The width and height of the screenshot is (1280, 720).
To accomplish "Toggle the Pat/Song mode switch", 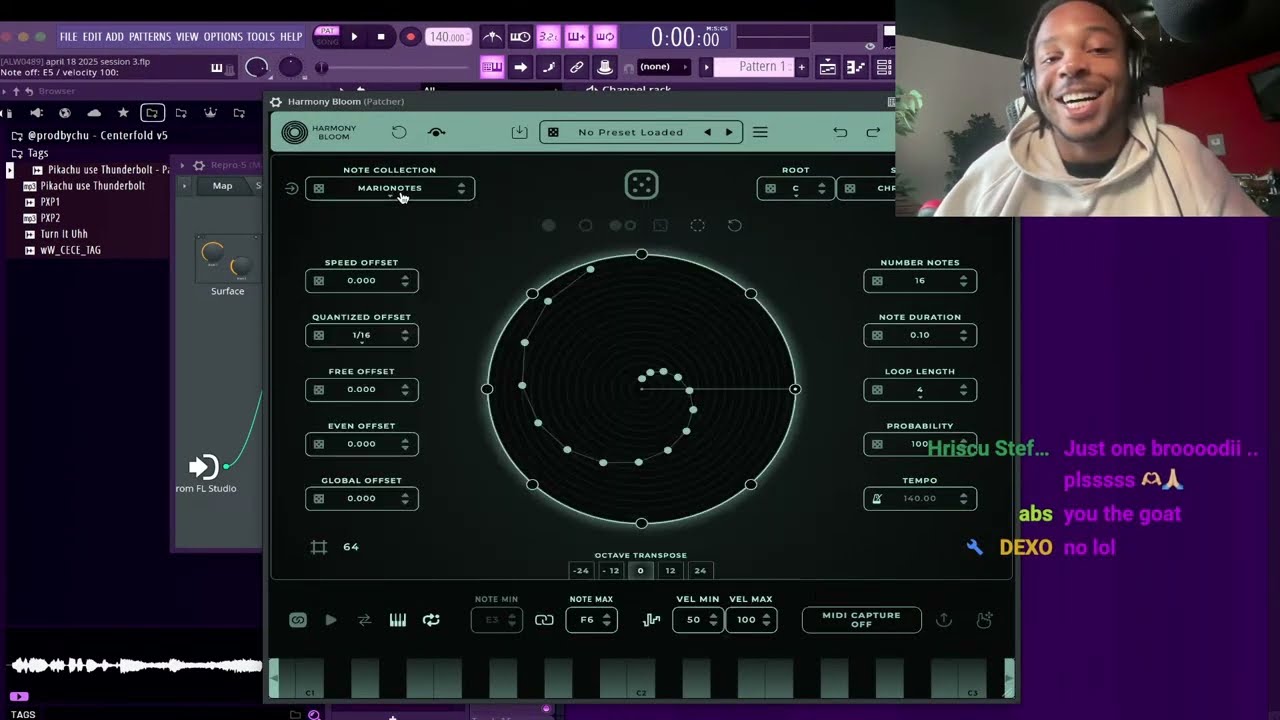I will click(327, 37).
